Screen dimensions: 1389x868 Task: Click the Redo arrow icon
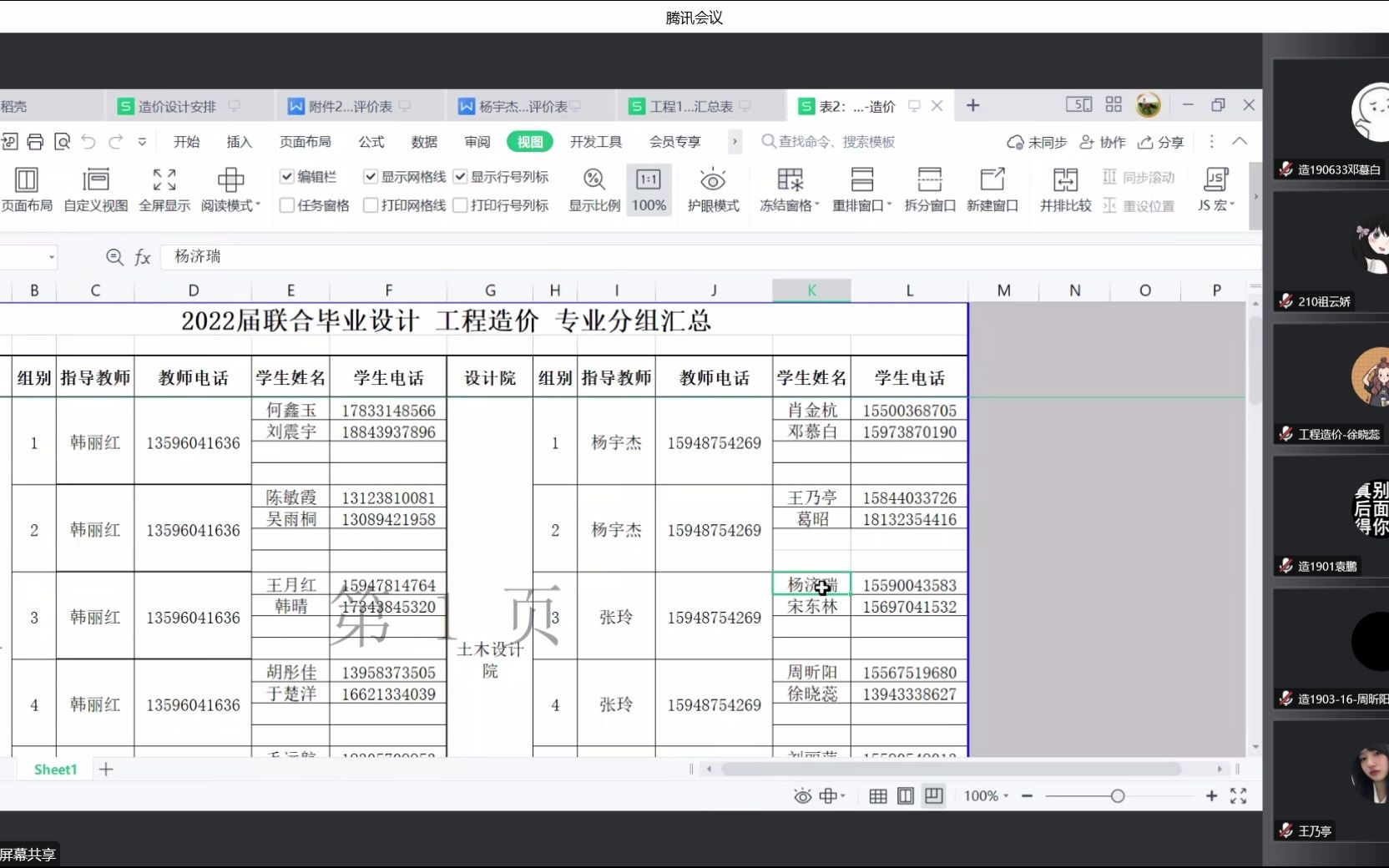(x=115, y=142)
